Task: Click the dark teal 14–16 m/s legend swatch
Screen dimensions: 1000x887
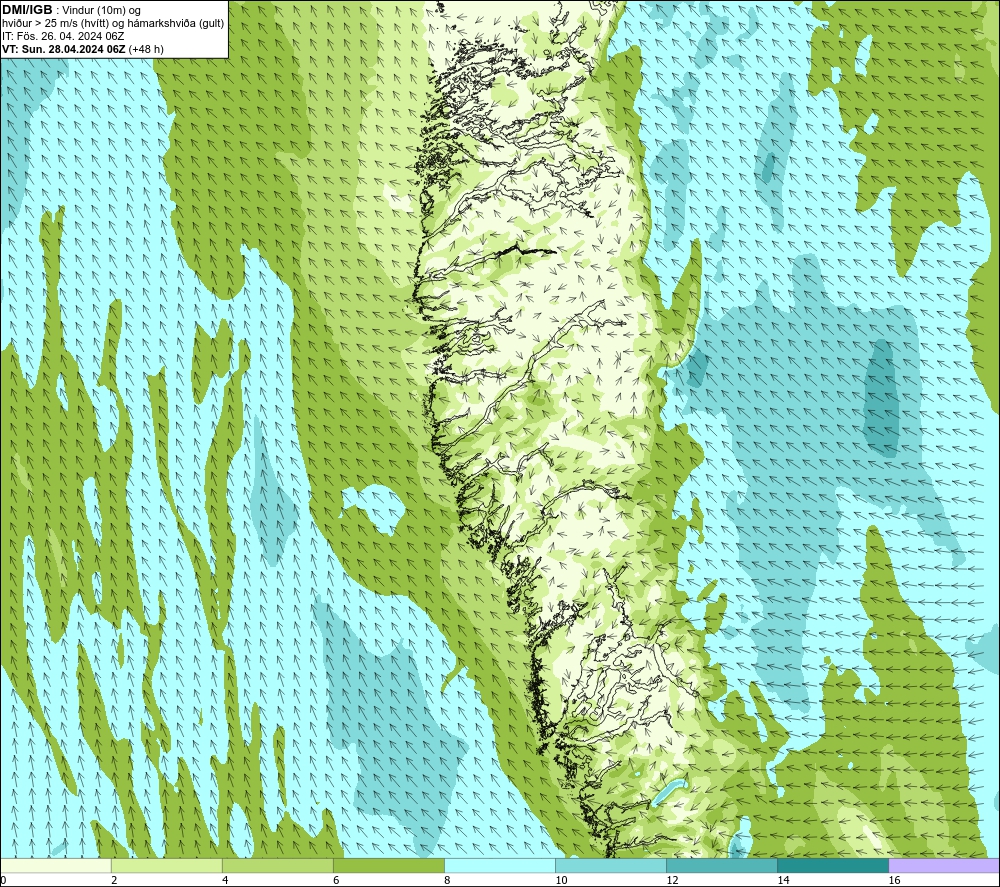Action: click(x=833, y=865)
